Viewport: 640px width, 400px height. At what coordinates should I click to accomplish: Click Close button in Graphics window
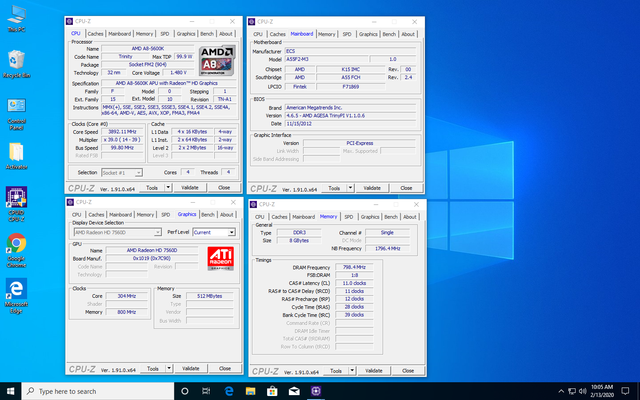coord(225,368)
